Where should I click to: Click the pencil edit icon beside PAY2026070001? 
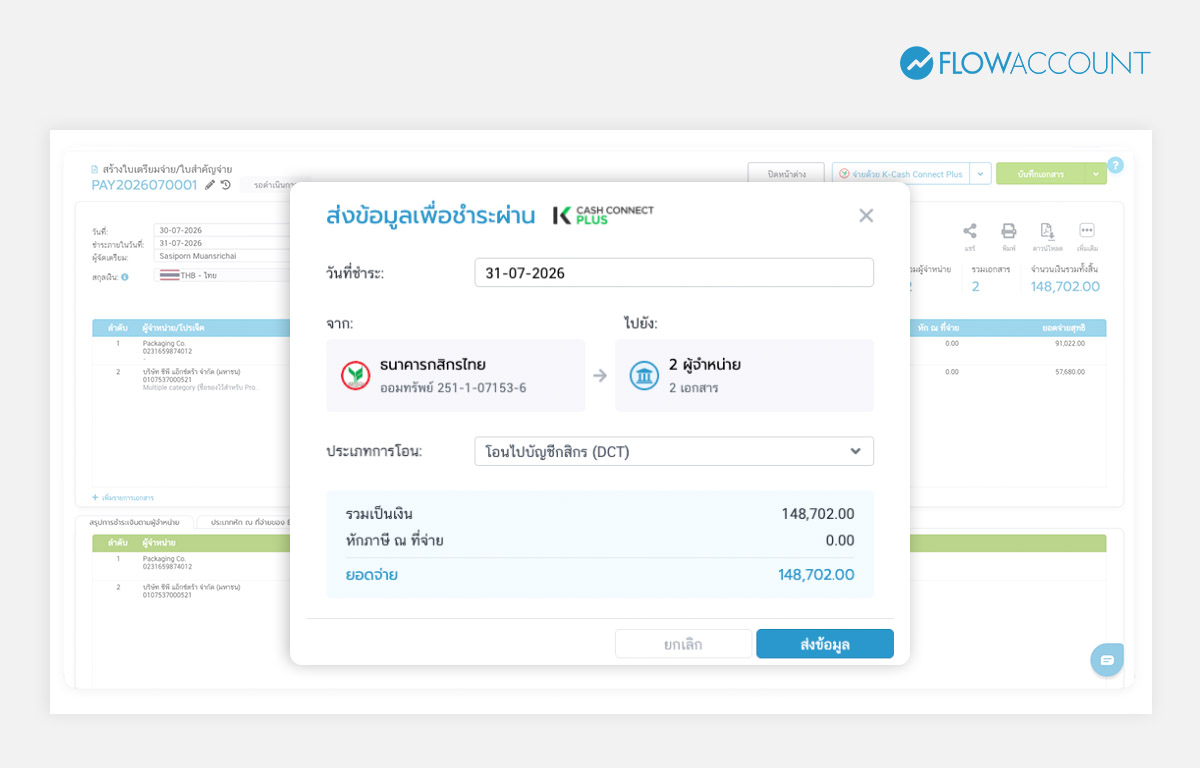click(210, 185)
